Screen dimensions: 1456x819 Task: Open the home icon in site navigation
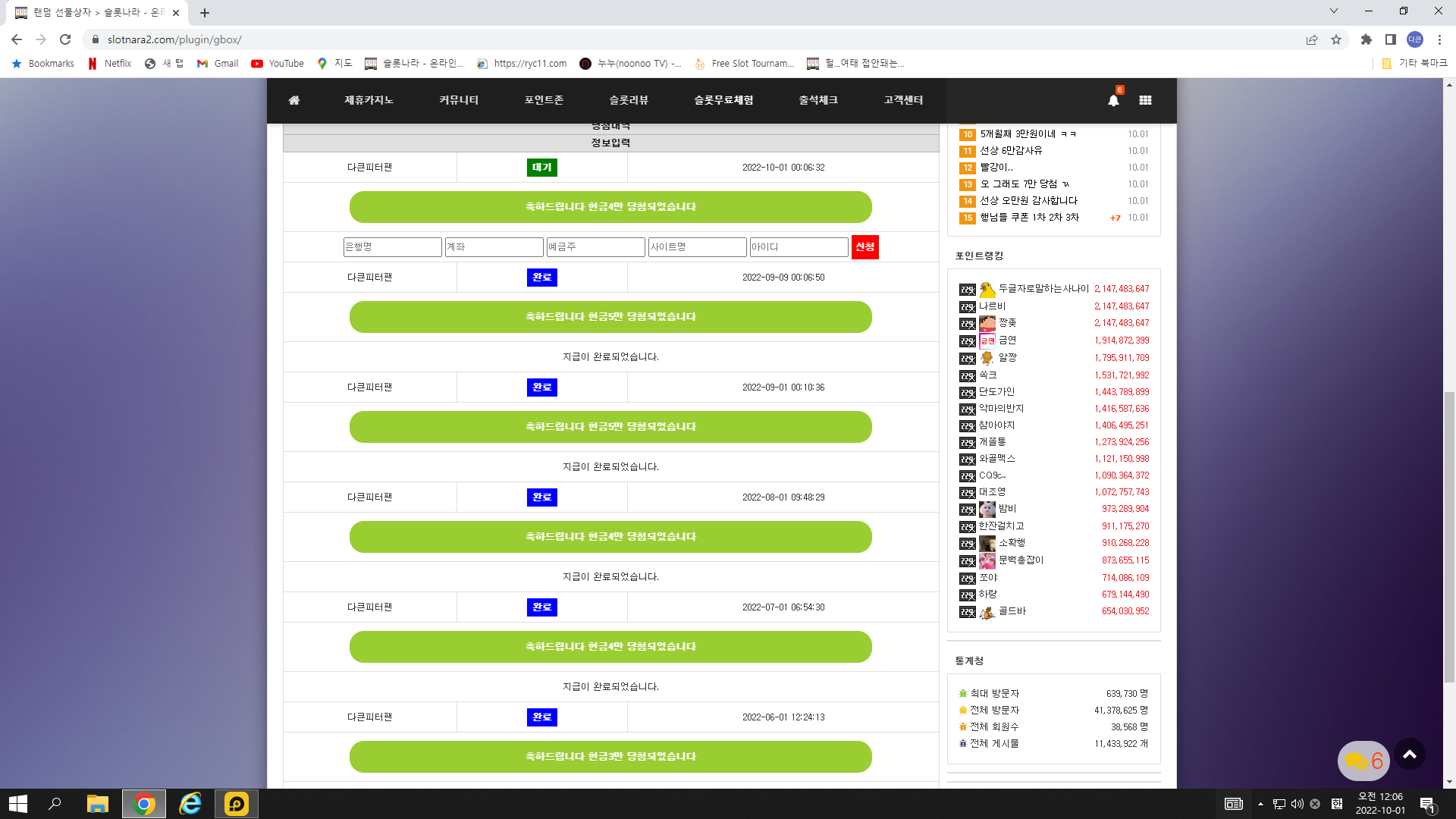[294, 100]
